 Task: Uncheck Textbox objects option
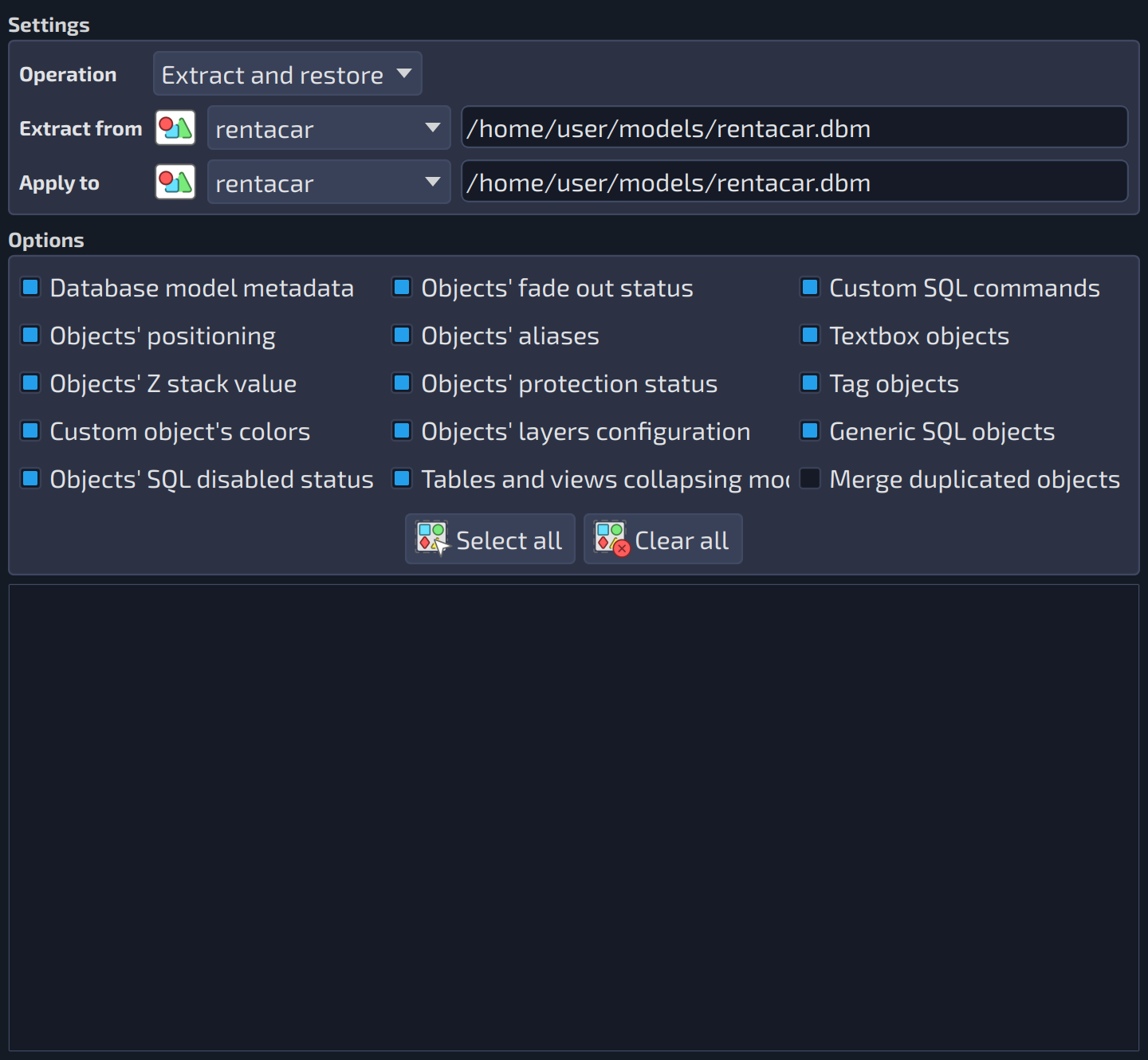pyautogui.click(x=810, y=335)
